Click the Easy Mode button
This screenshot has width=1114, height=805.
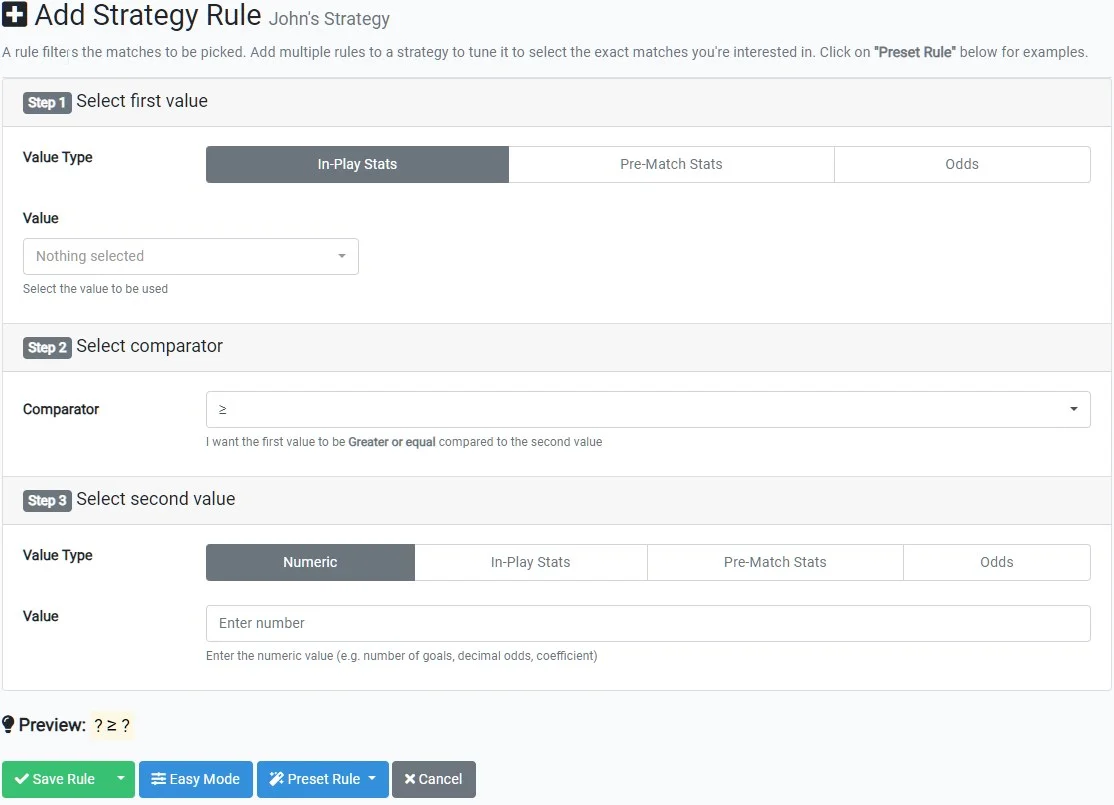pos(195,779)
